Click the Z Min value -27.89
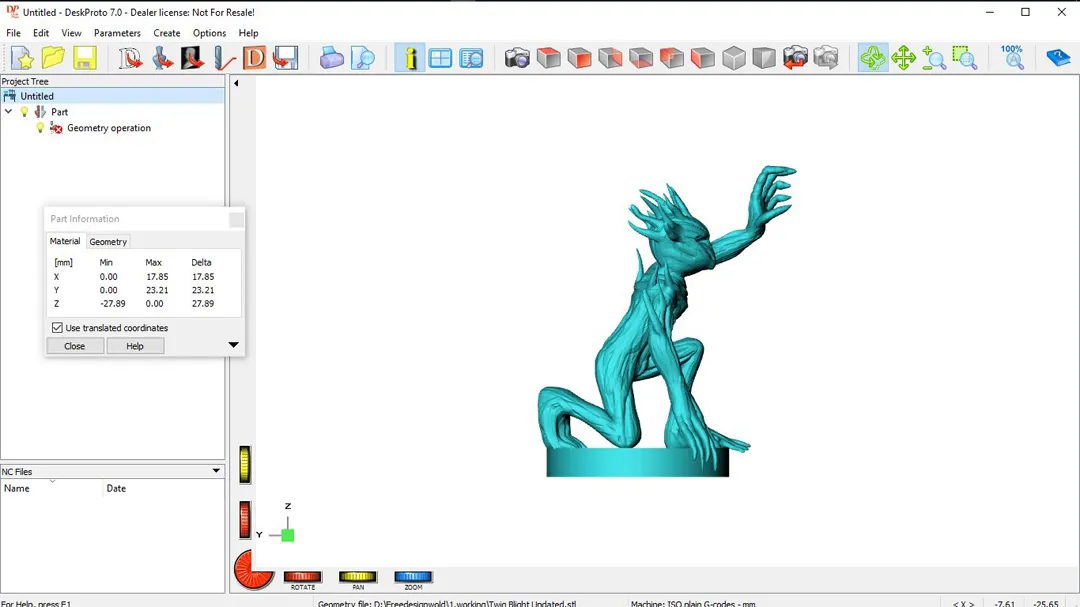Viewport: 1080px width, 607px height. coord(113,303)
